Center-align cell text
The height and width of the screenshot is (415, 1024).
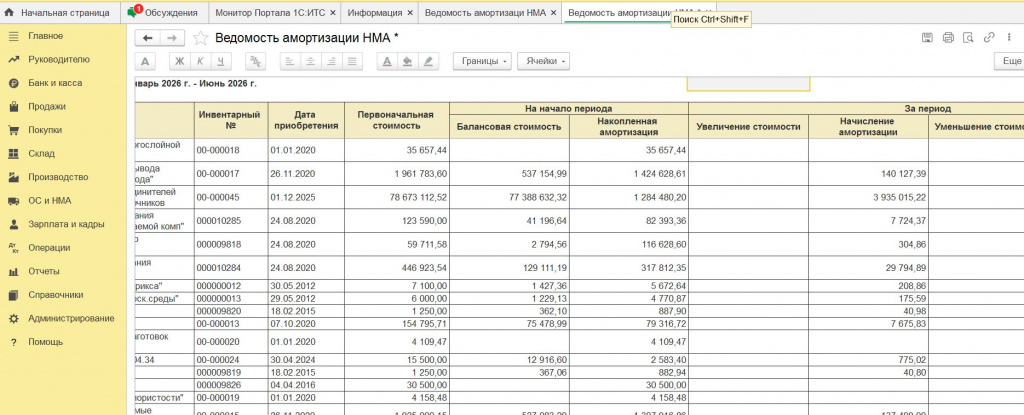click(x=311, y=61)
